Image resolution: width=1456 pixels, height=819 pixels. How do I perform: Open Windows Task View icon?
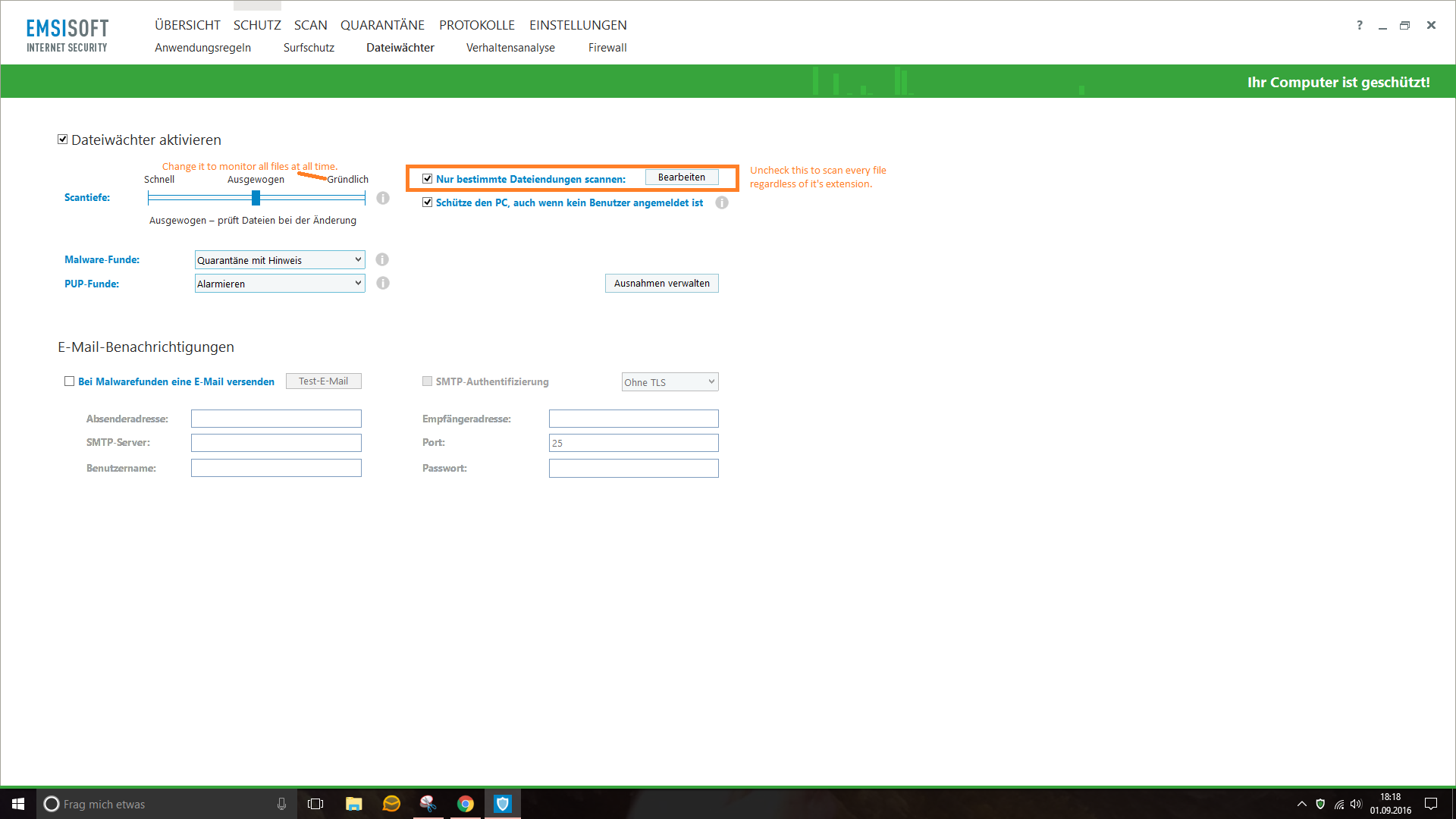click(315, 804)
